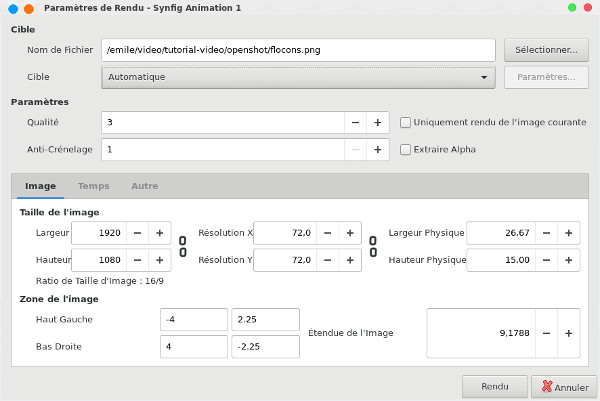
Task: Click the Nom de Fichier path field
Action: click(299, 49)
